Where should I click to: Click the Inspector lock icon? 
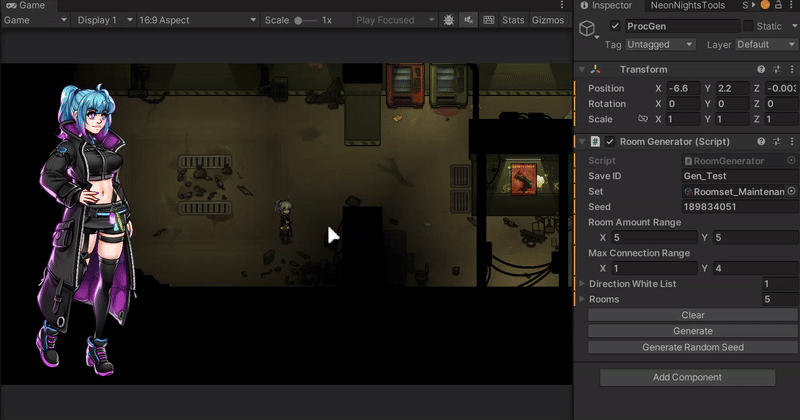pos(776,5)
